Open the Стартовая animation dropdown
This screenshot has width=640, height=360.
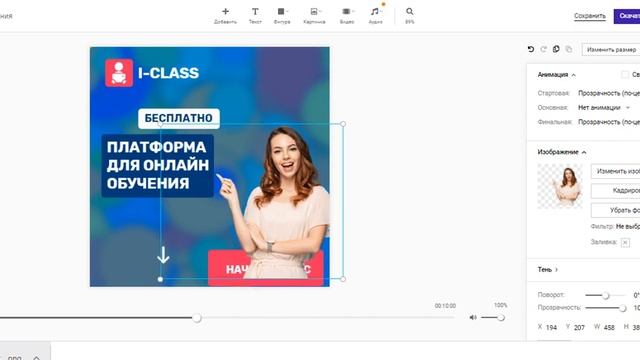[x=609, y=93]
